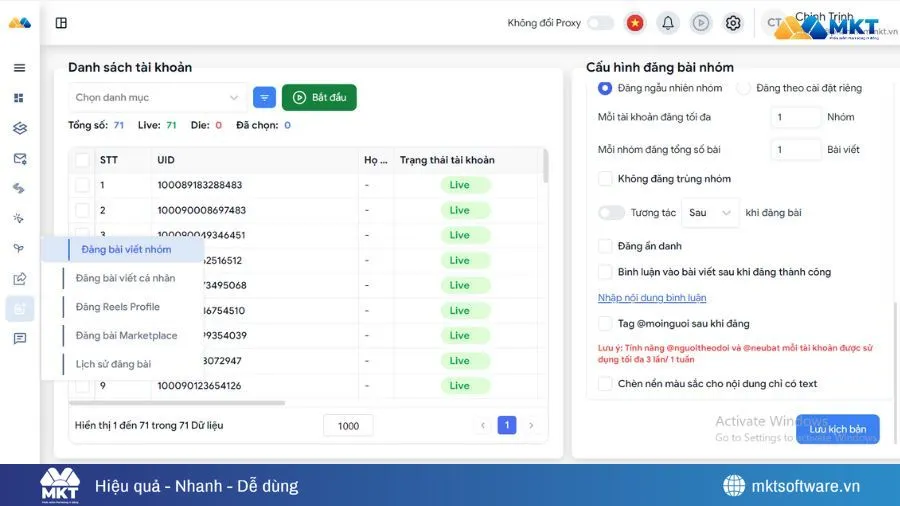Image resolution: width=900 pixels, height=506 pixels.
Task: Open the sync arrows sidebar icon
Action: point(19,188)
